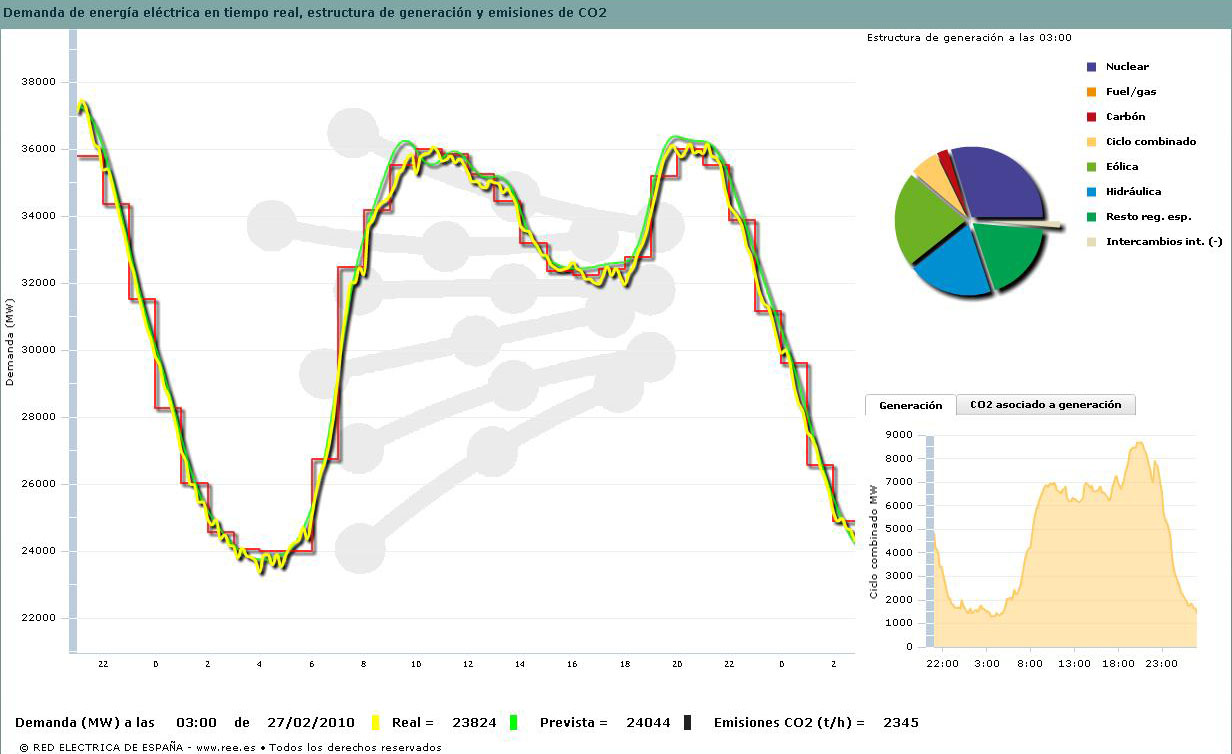1232x754 pixels.
Task: Click the yellow Real indicator in status line
Action: coord(375,722)
